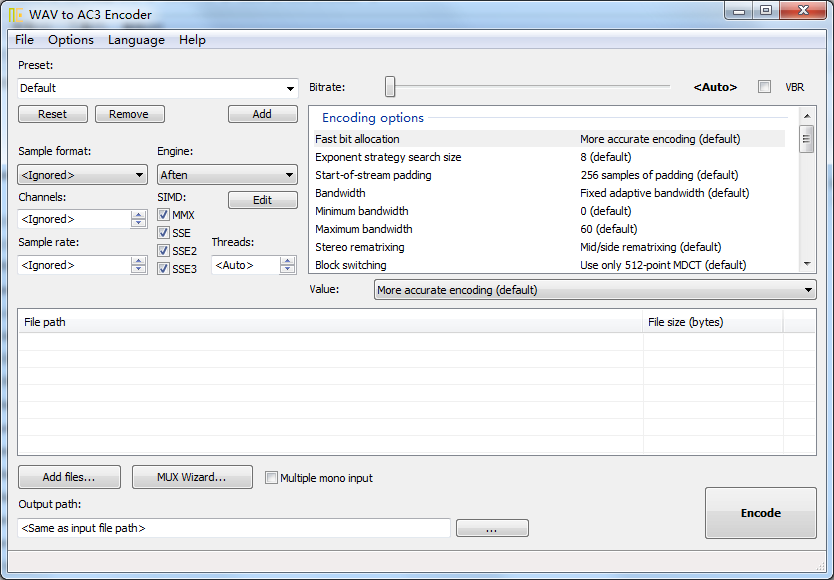Launch the MUX Wizard
The width and height of the screenshot is (834, 580).
tap(192, 477)
